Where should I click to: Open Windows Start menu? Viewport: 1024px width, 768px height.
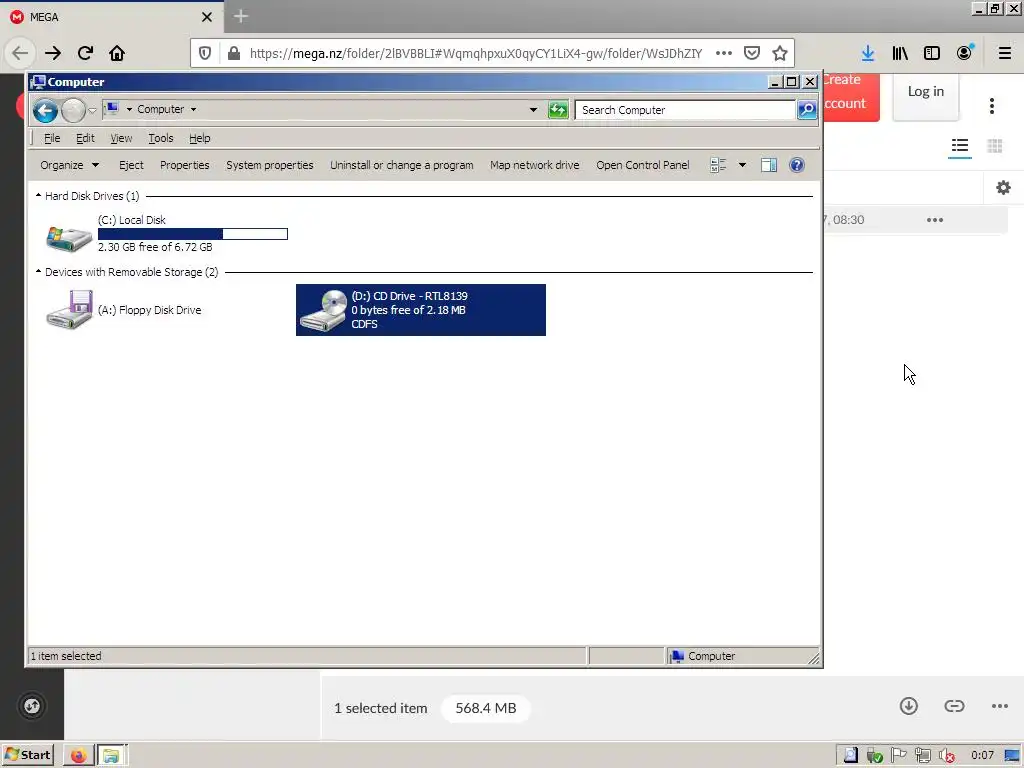click(x=27, y=755)
